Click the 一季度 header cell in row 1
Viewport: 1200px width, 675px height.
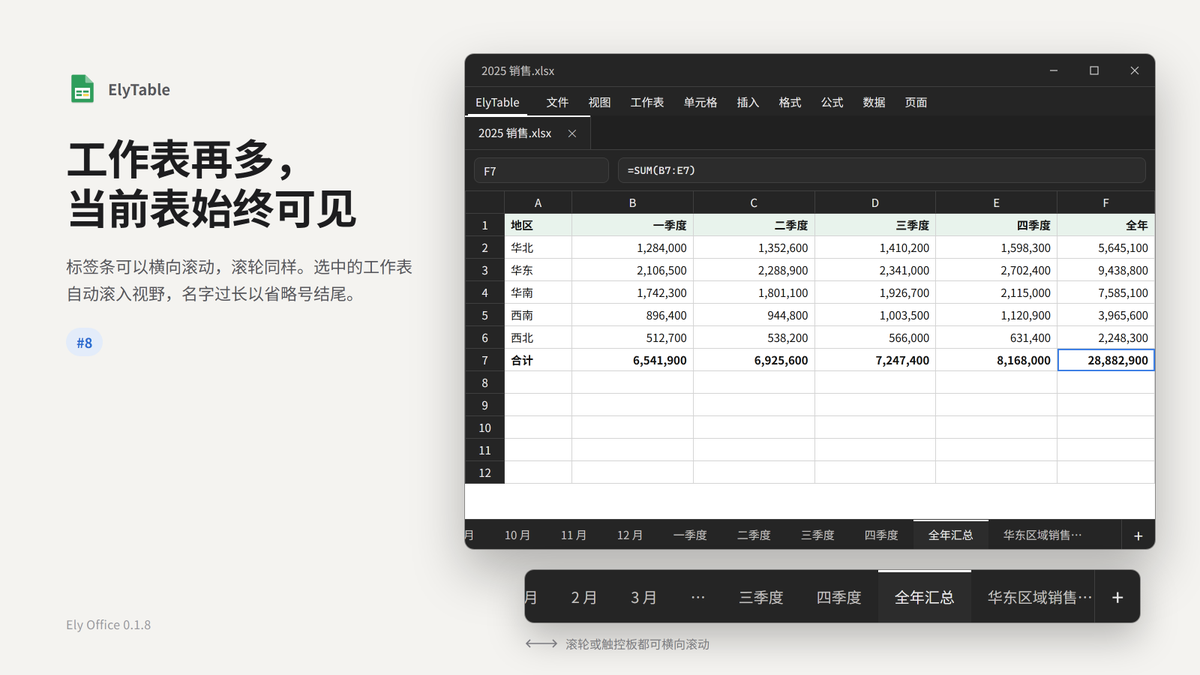(633, 225)
